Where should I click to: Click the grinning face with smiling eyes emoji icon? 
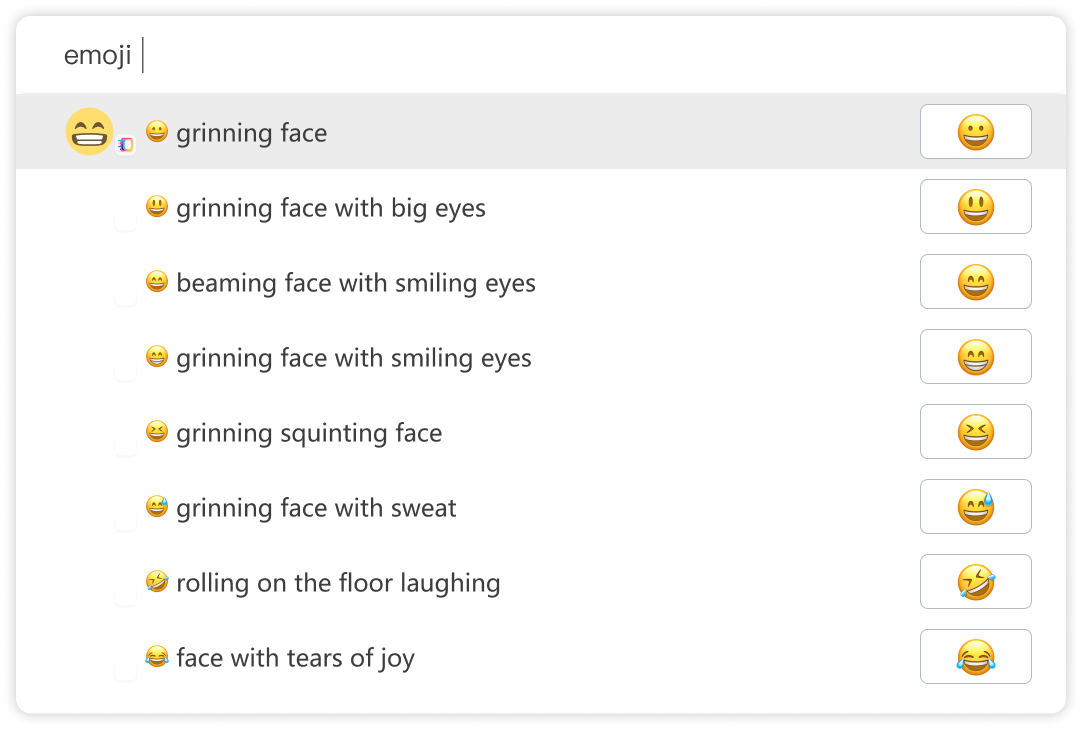pos(157,356)
